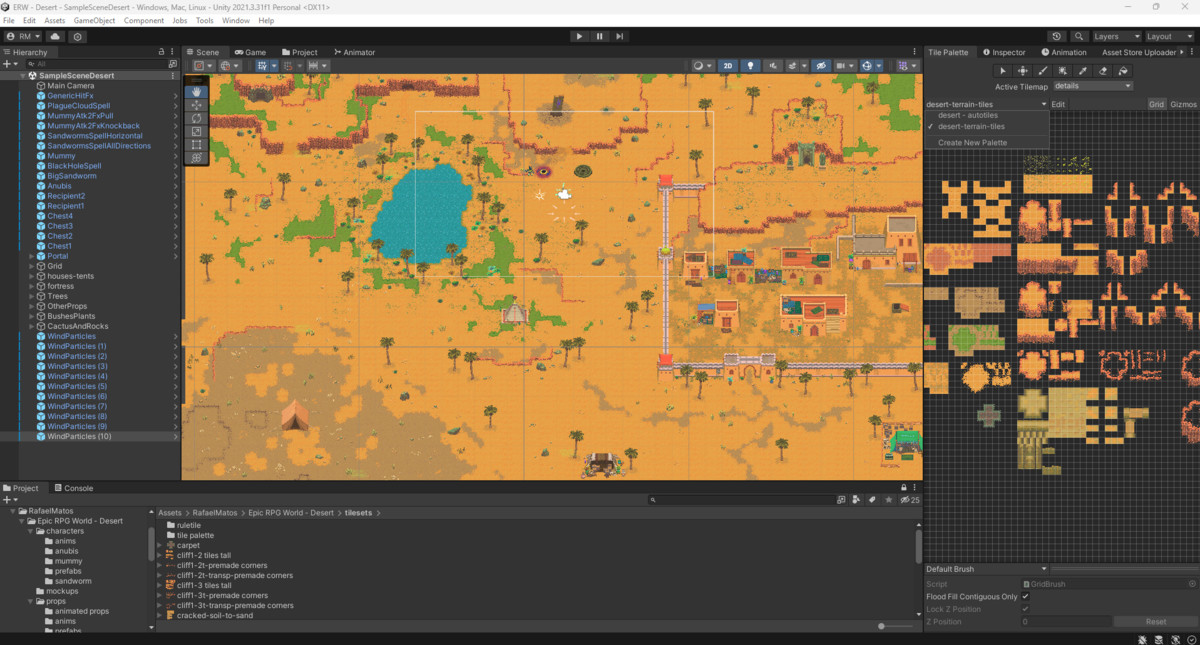
Task: Pick the Tile Palette Select tool
Action: pyautogui.click(x=1003, y=70)
